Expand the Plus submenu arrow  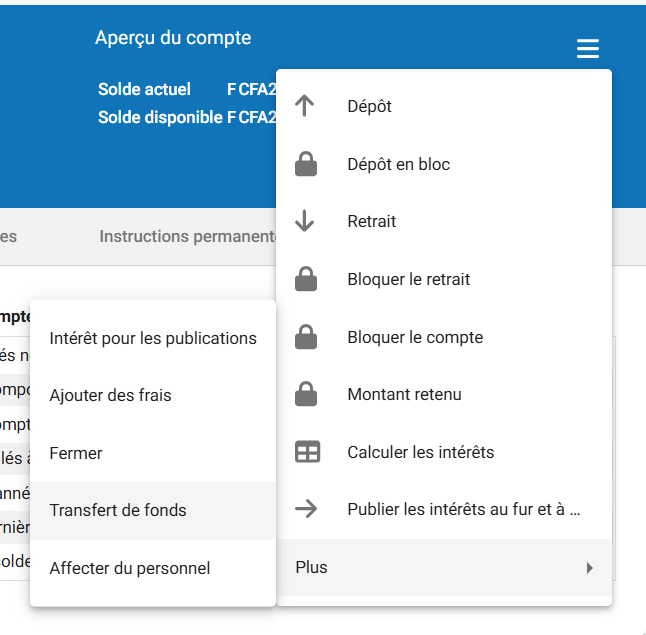590,568
